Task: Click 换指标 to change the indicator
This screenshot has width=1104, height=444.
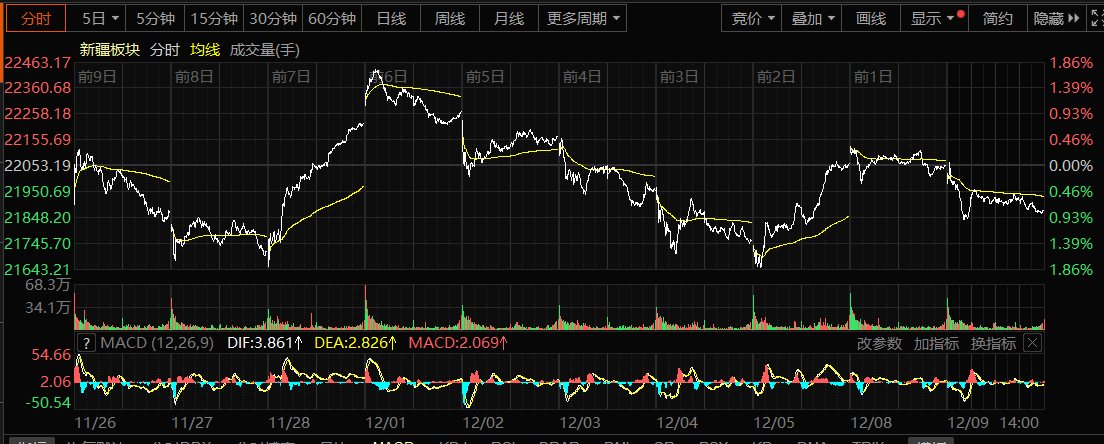Action: point(993,343)
